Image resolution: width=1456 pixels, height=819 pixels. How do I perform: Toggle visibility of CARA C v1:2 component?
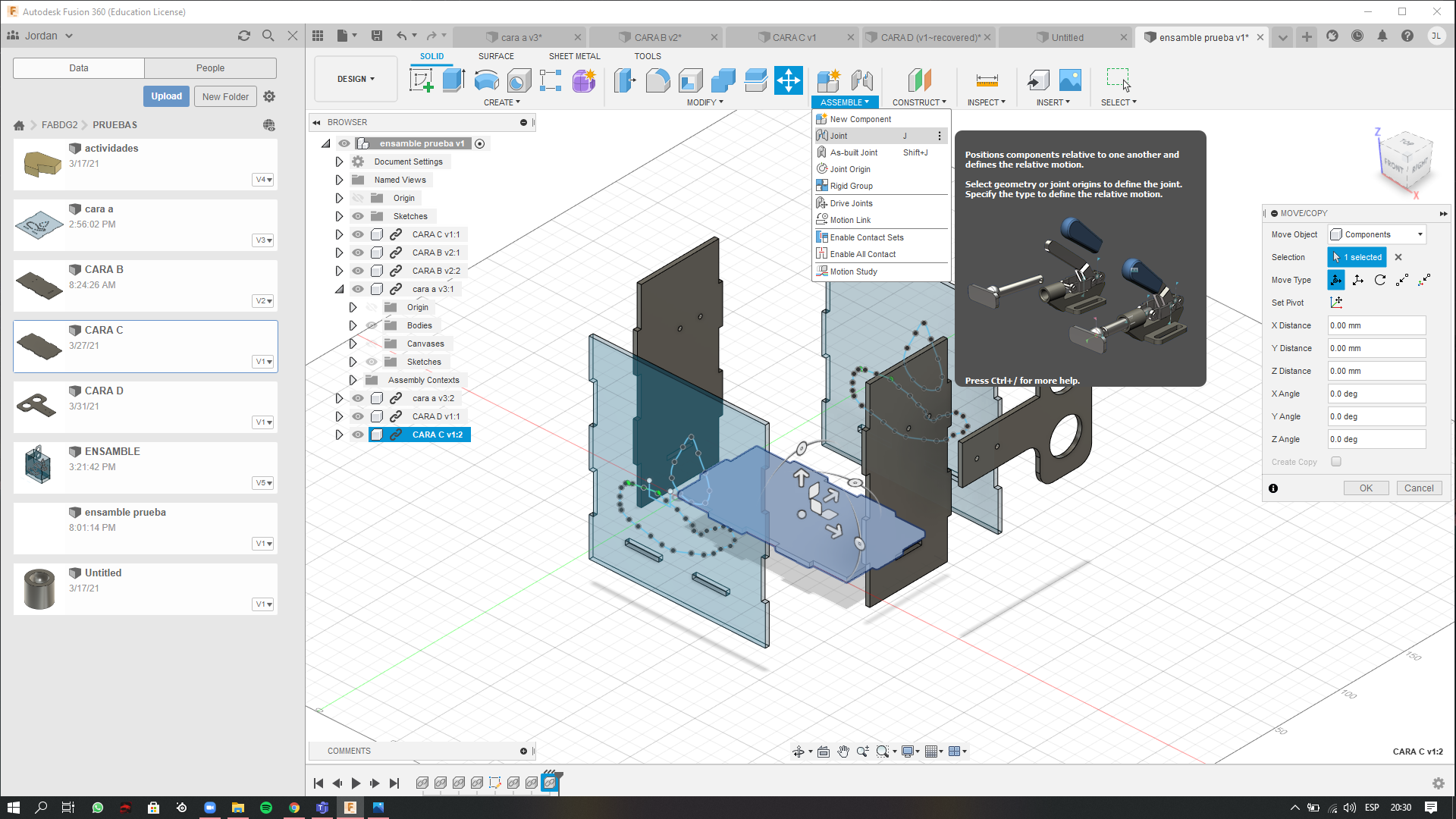(358, 434)
